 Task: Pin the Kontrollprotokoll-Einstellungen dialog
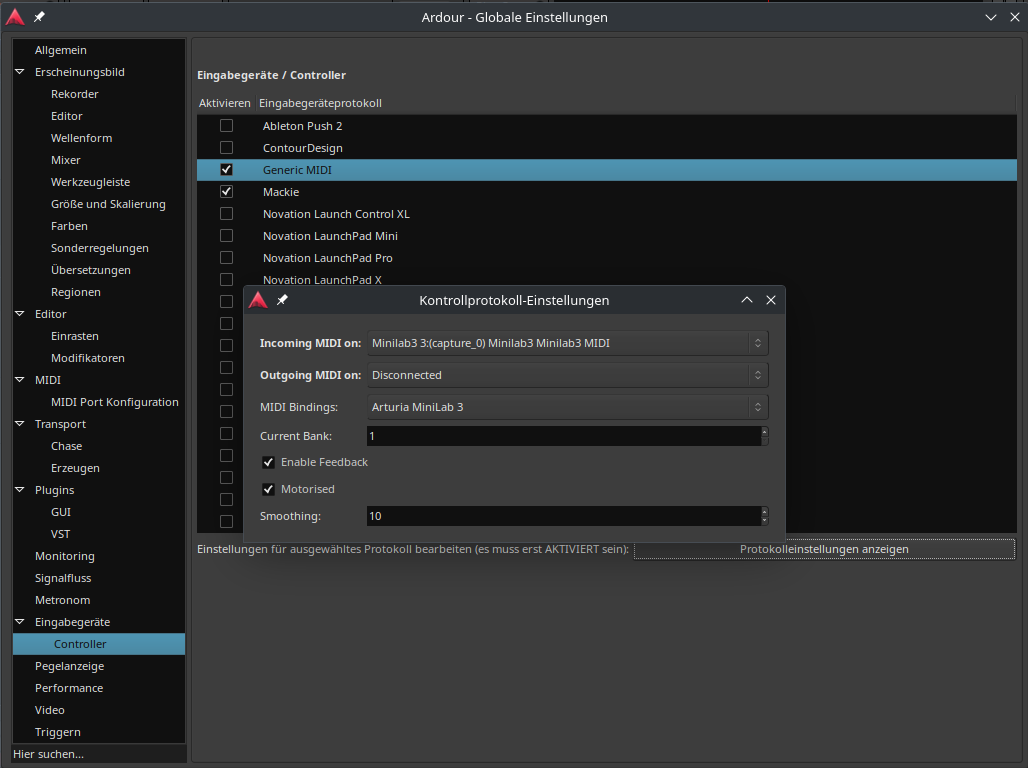tap(282, 300)
